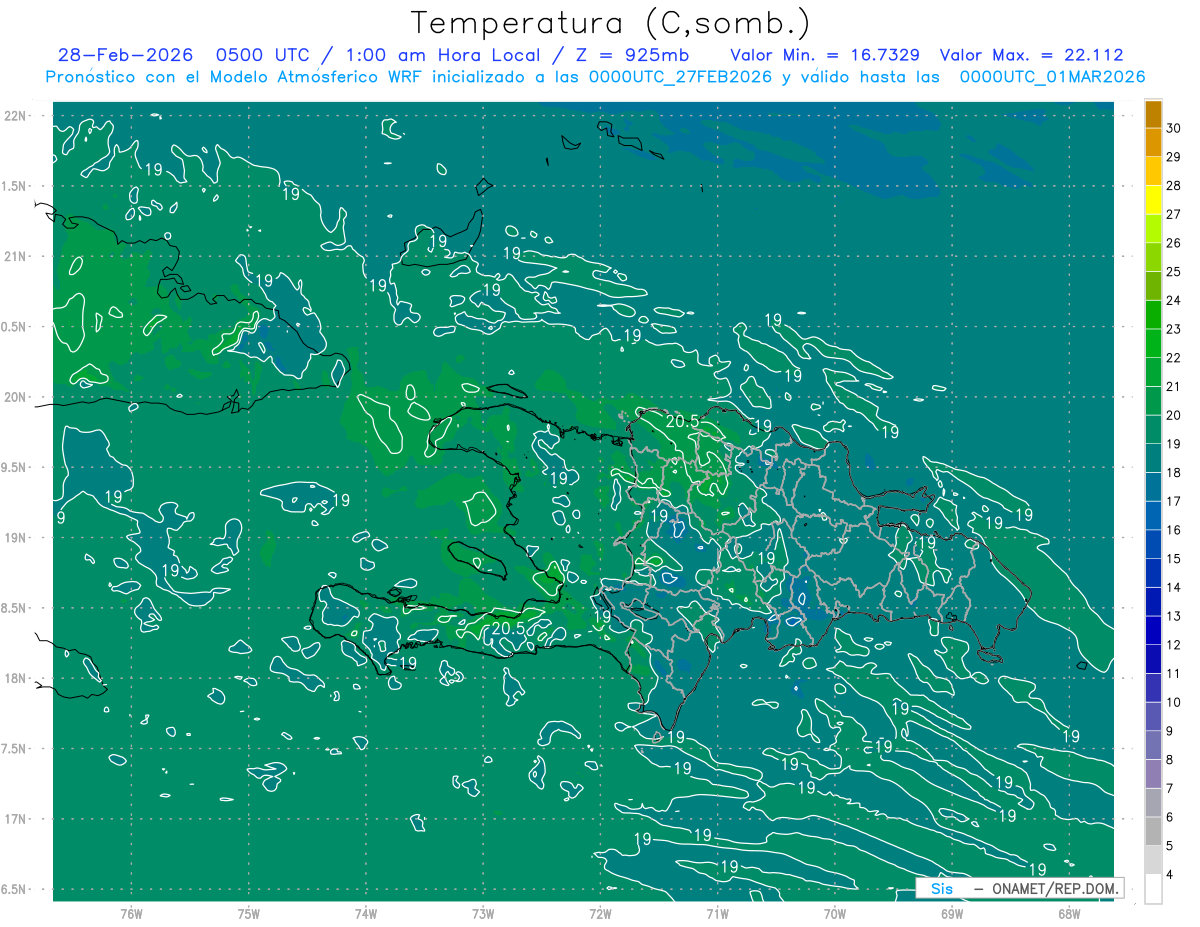Click the '76W' longitude axis label

click(131, 915)
